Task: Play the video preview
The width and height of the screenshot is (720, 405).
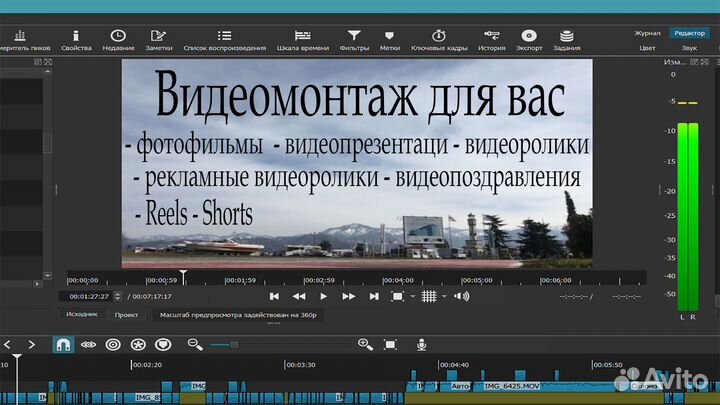Action: [323, 297]
